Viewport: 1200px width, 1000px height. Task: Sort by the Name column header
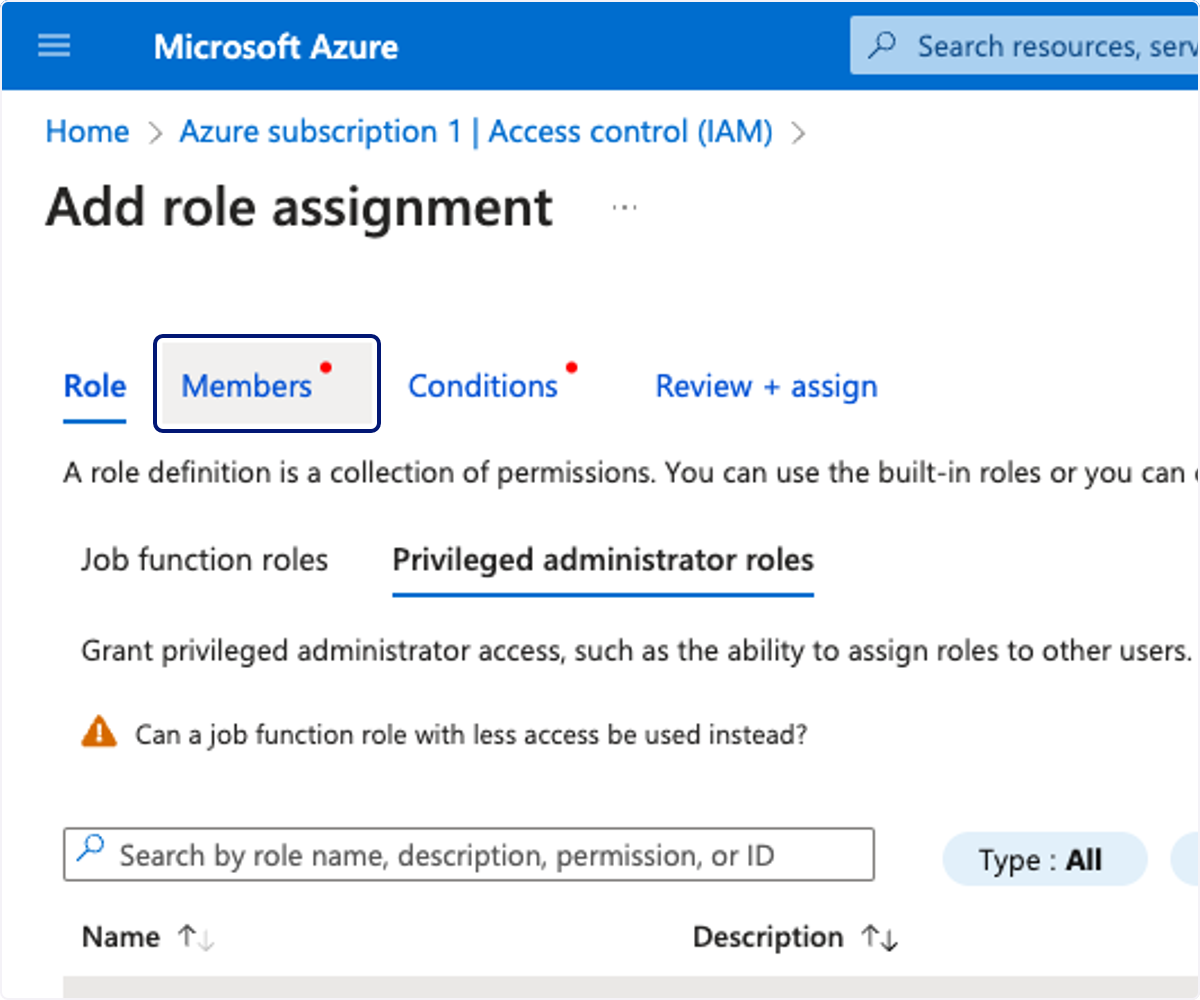tap(121, 938)
